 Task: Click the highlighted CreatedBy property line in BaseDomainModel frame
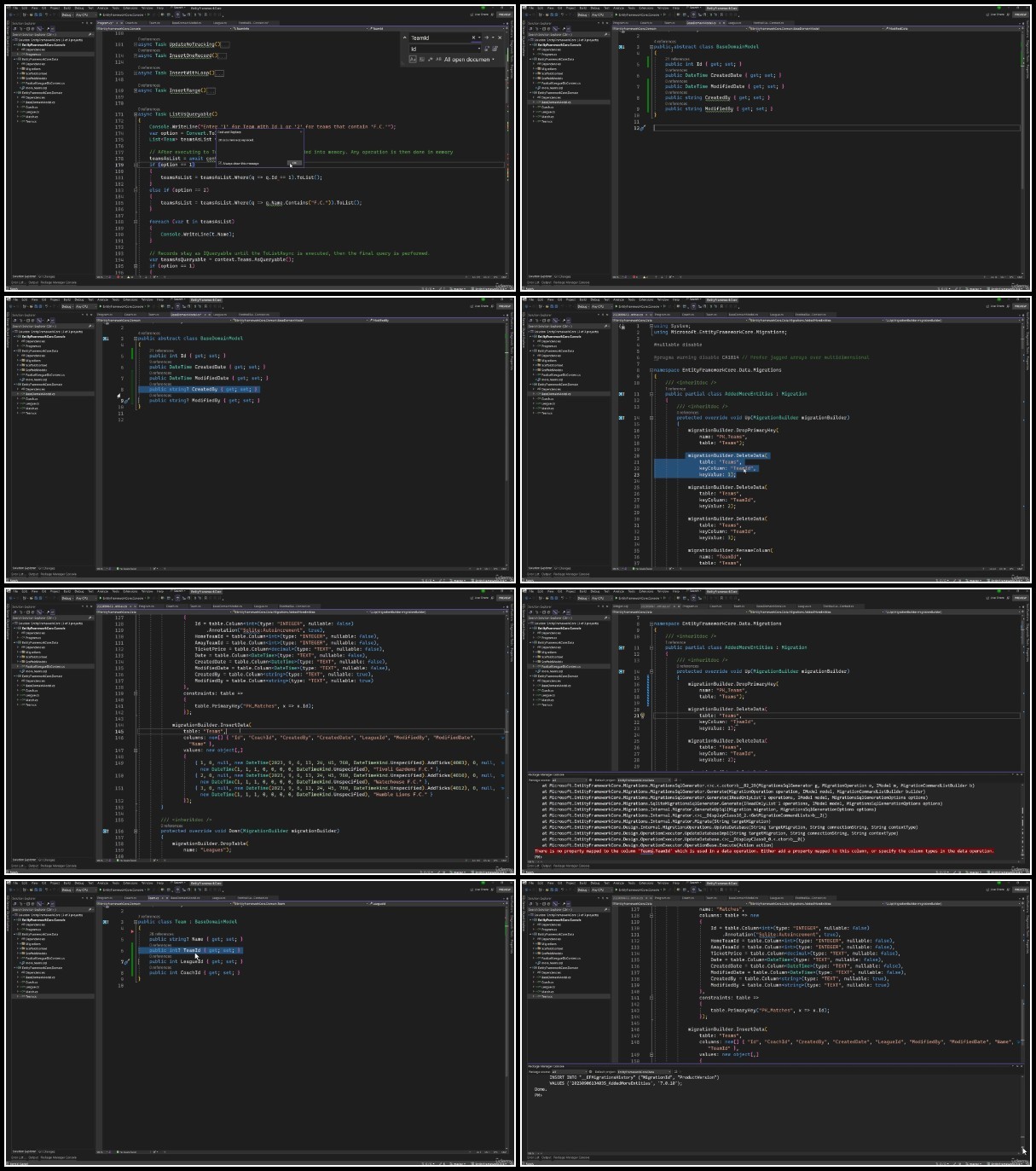coord(199,390)
